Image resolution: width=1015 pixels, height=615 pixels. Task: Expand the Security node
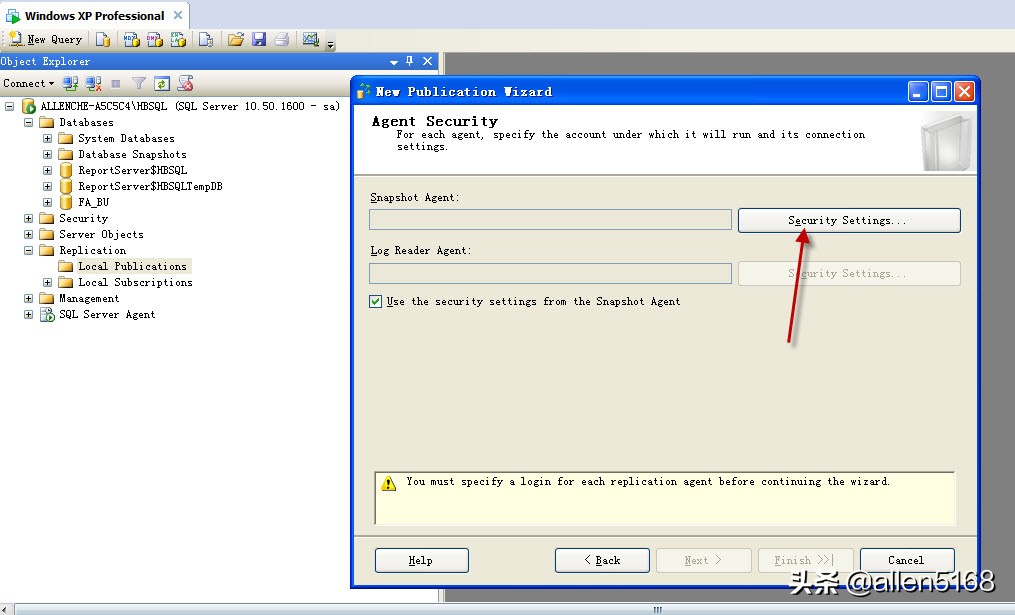27,218
